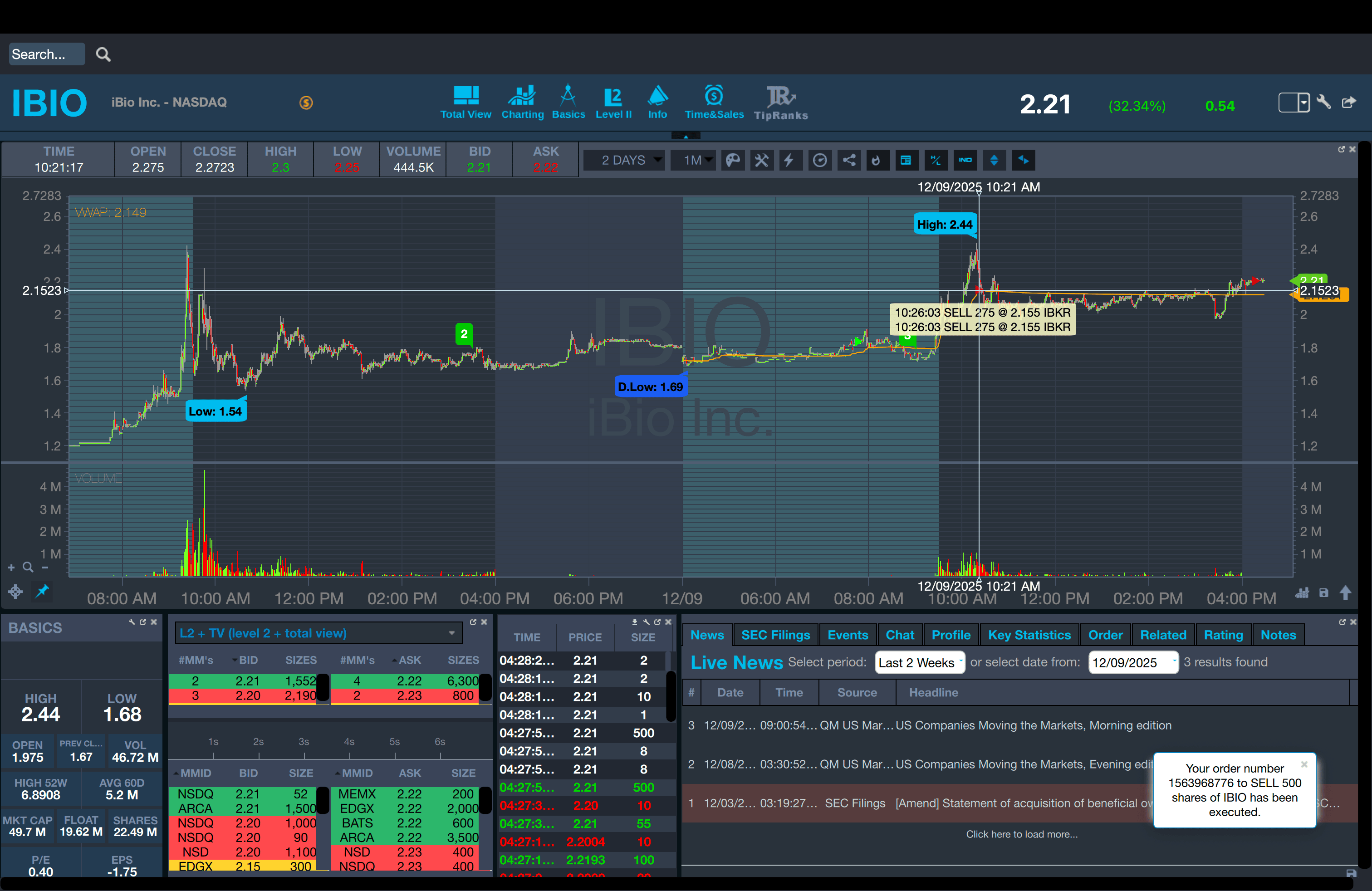The height and width of the screenshot is (891, 1372).
Task: Expand the Last 2 Weeks period dropdown
Action: (920, 662)
